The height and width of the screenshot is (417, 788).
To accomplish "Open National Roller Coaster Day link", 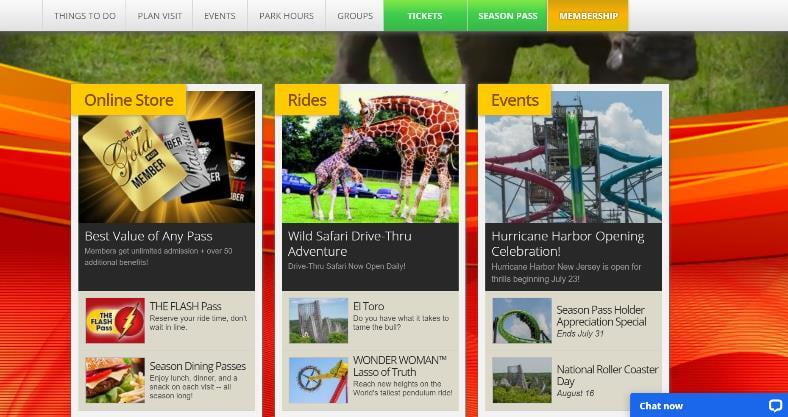I will tap(607, 375).
